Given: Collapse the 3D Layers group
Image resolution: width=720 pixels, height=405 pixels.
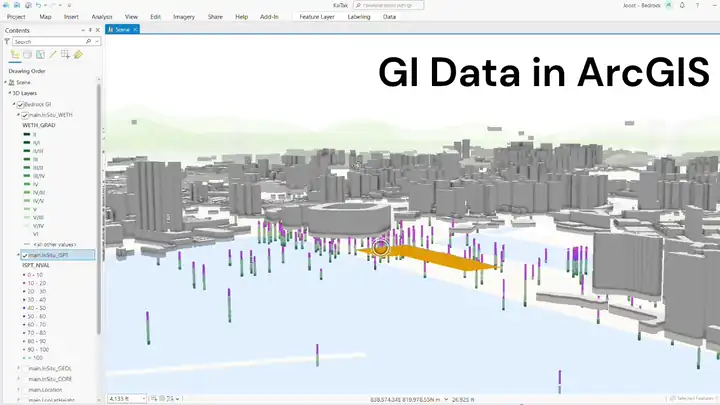Looking at the screenshot, I should click(10, 93).
